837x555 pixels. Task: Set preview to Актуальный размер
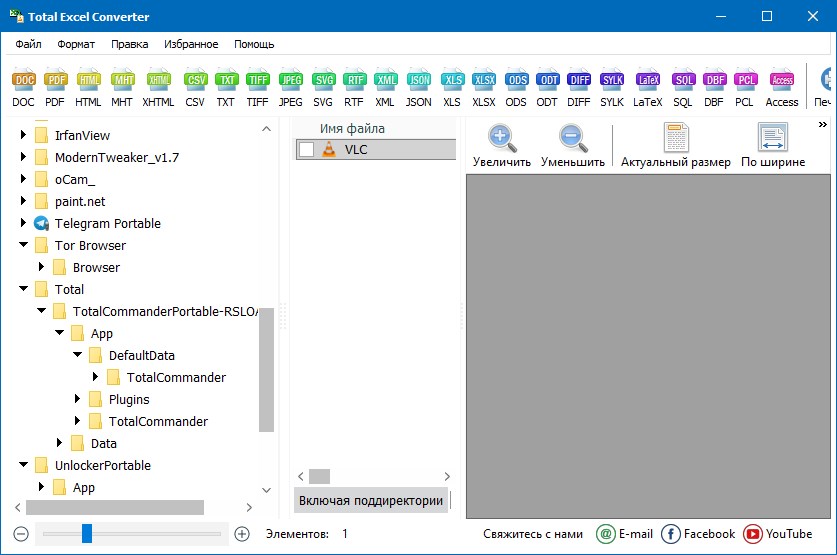coord(676,146)
